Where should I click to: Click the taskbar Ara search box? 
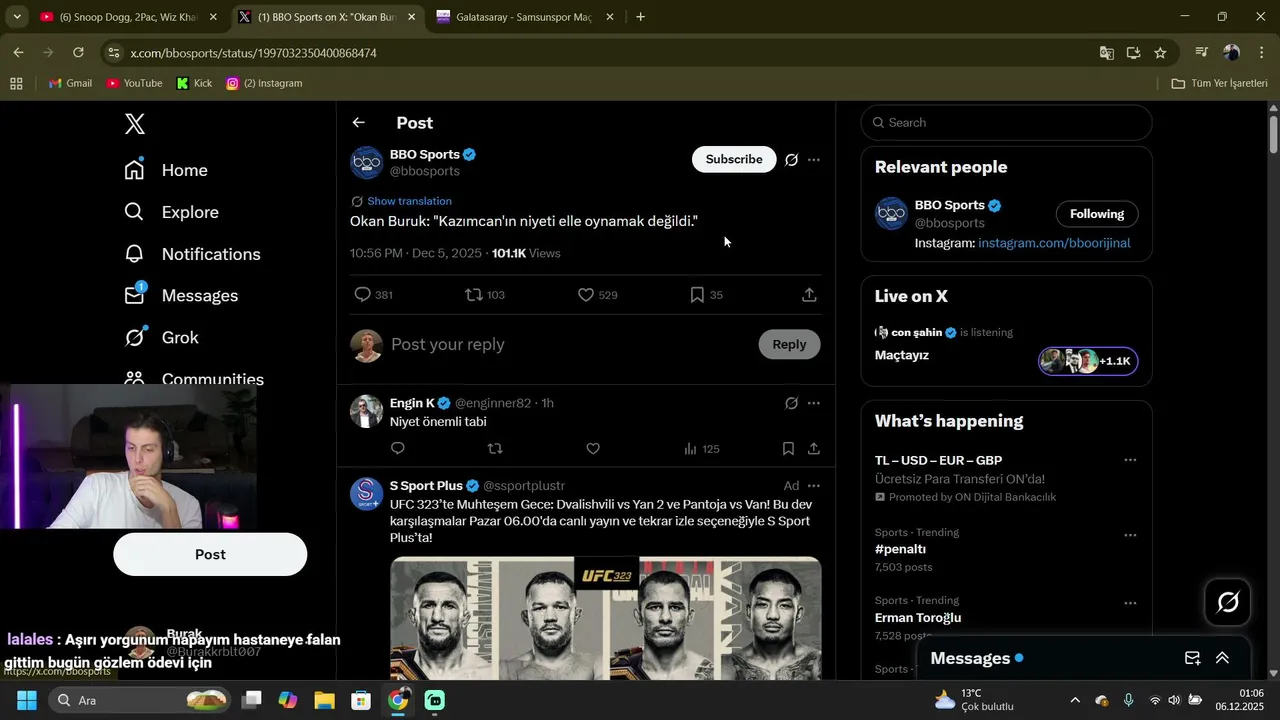[x=140, y=700]
